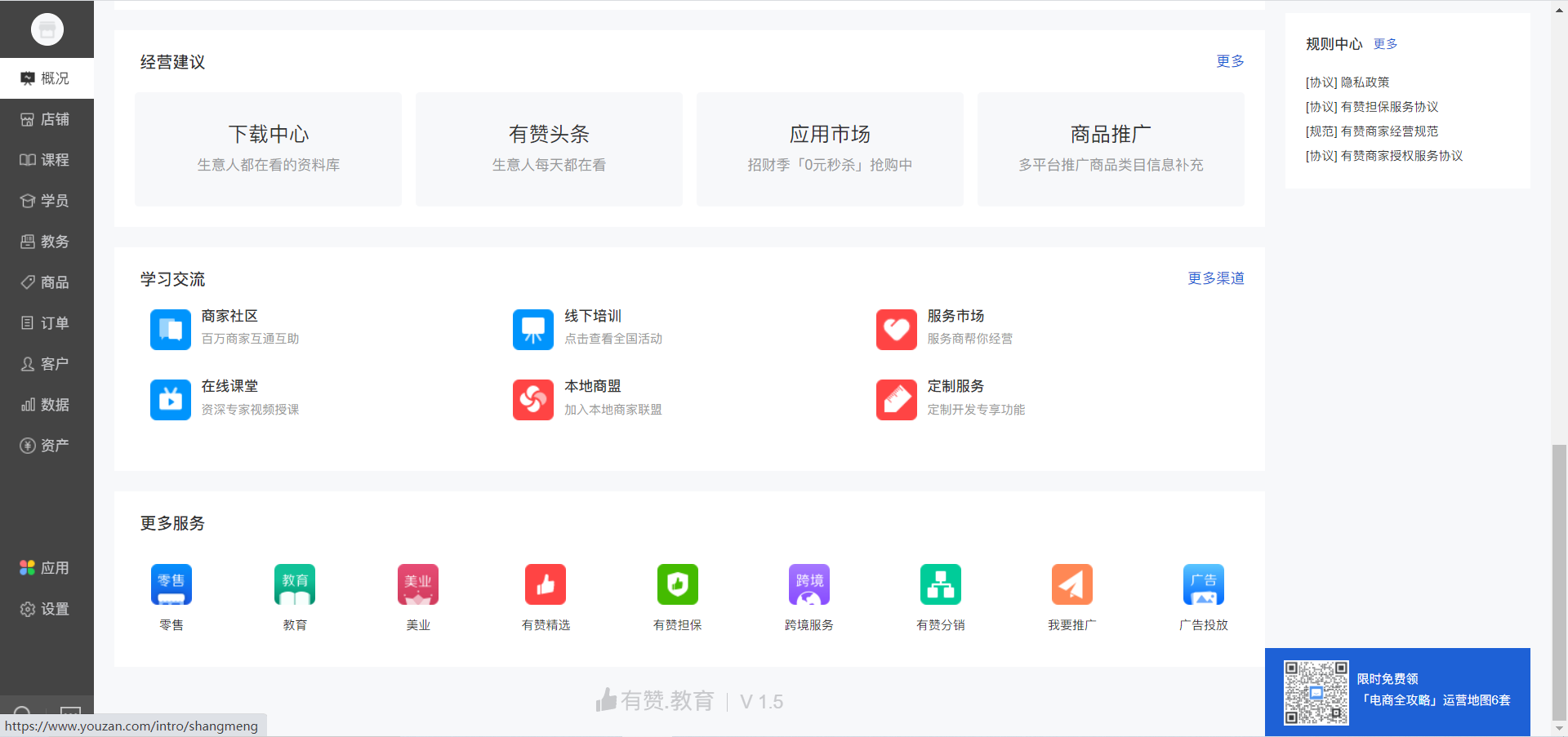Open [规范] 有赞商家经营规范 link

tap(1372, 131)
